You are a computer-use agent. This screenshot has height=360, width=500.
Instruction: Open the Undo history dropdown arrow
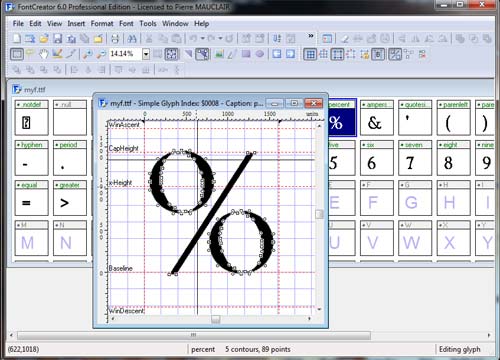[202, 39]
